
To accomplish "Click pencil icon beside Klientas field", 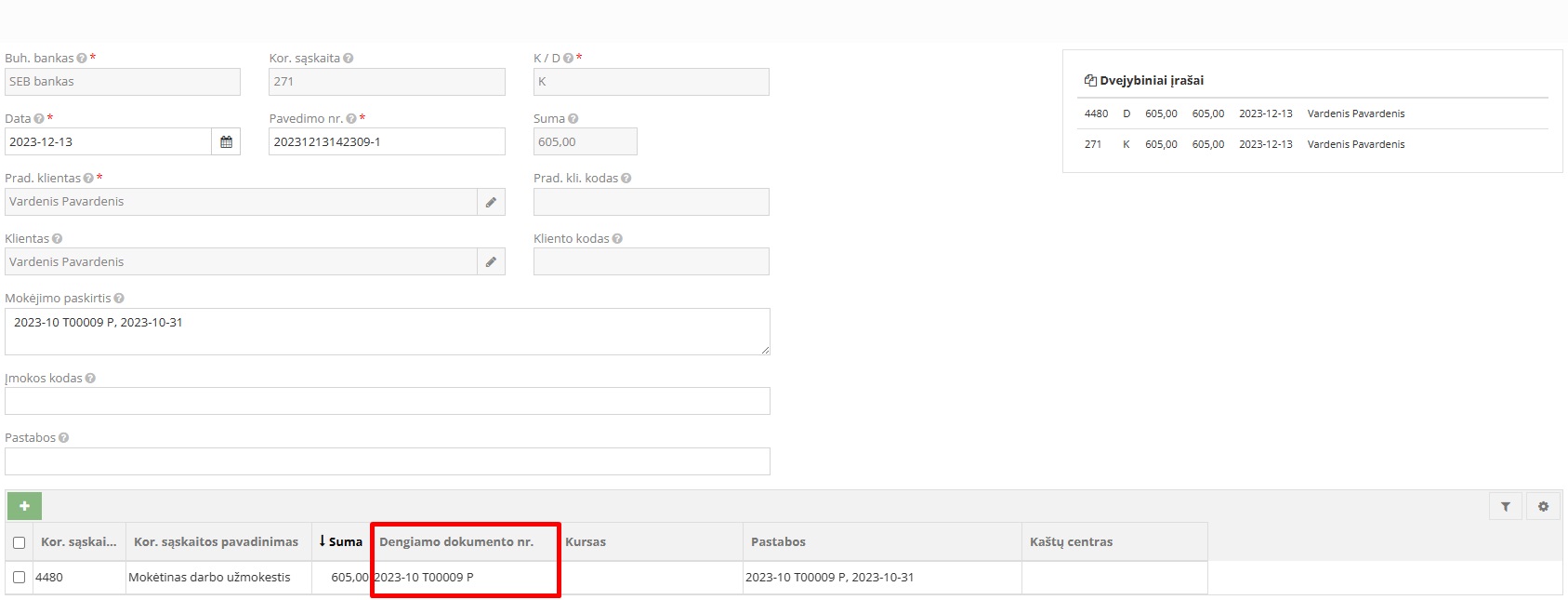I will click(x=491, y=262).
